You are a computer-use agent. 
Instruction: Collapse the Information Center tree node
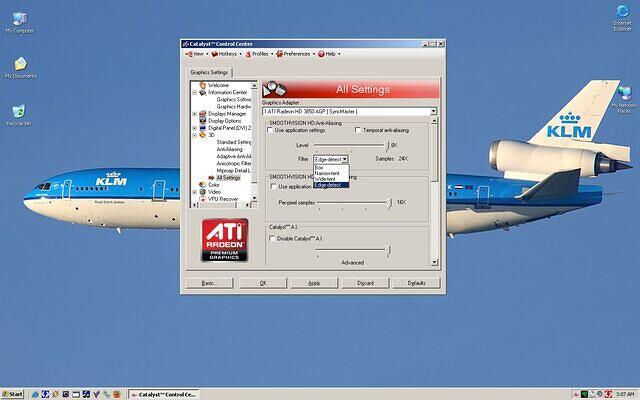[195, 93]
